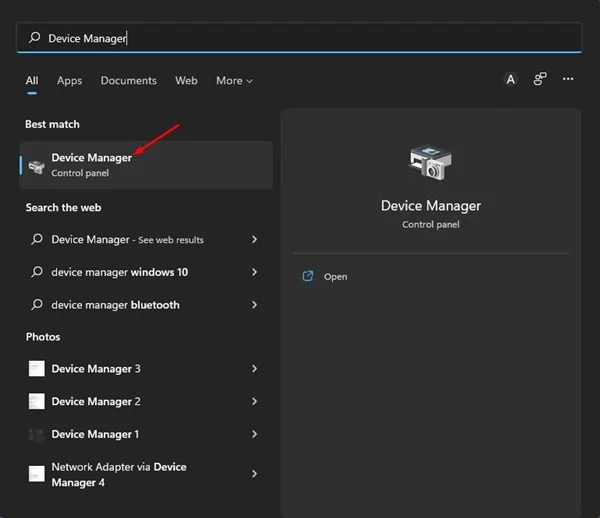Switch to the Apps tab
Screen dimensions: 600x518
click(69, 81)
